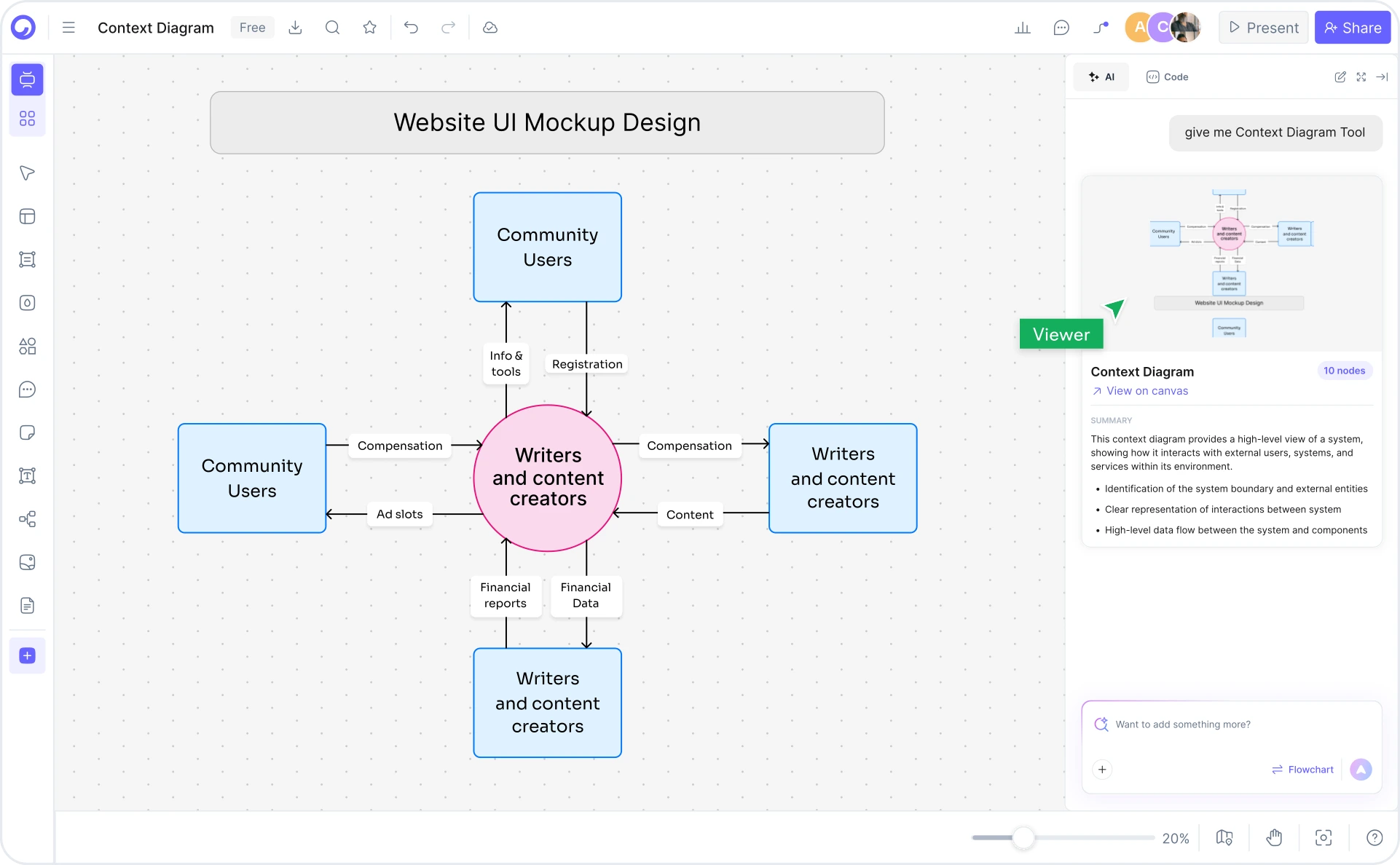Select the hand pan tool
Screen dimensions: 1400x865
(x=1274, y=838)
